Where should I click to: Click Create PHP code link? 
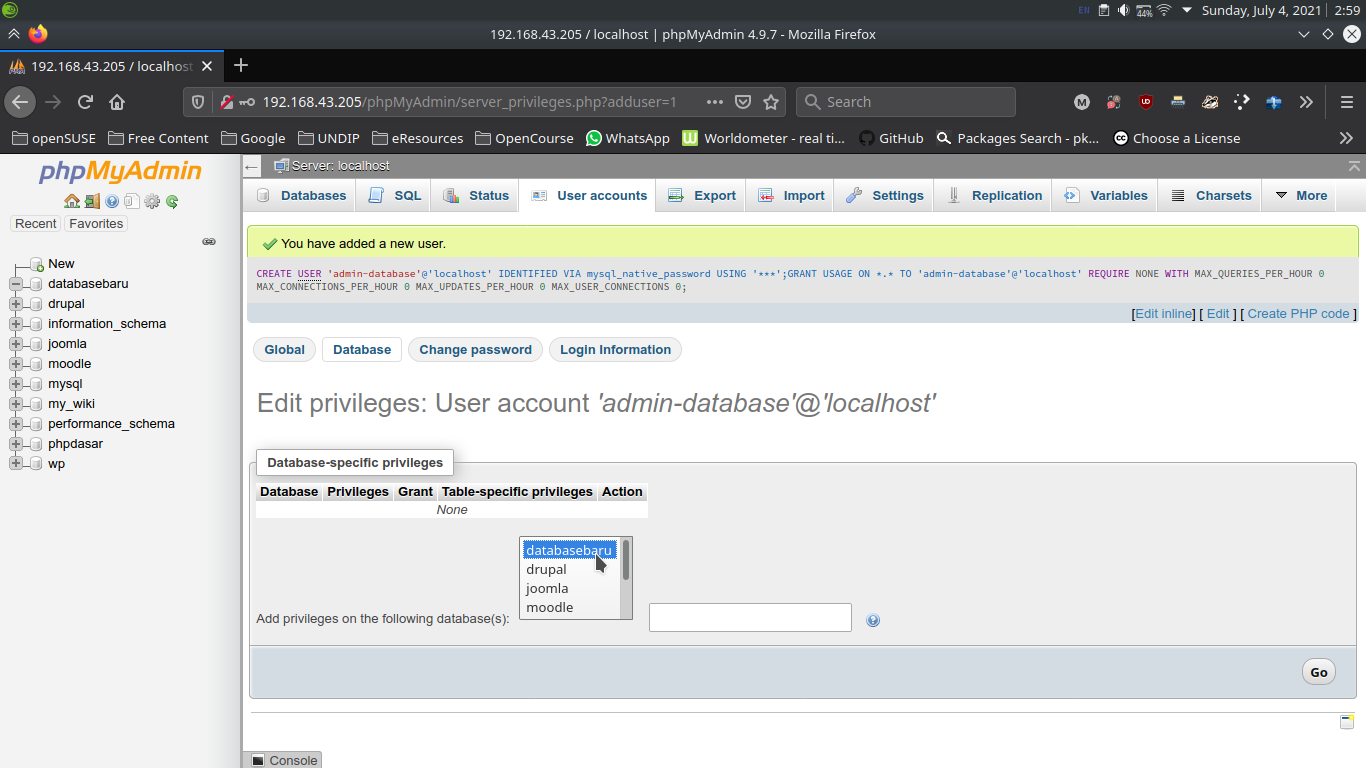pyautogui.click(x=1298, y=314)
